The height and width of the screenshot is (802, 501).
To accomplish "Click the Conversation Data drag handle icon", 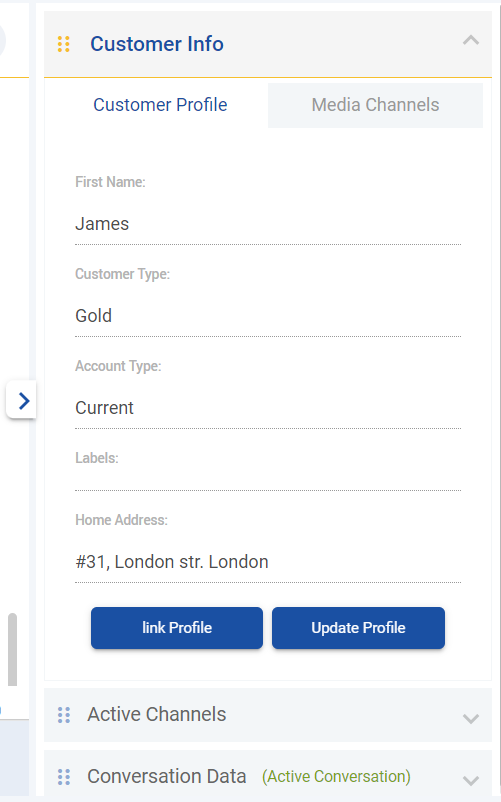I will pos(64,776).
